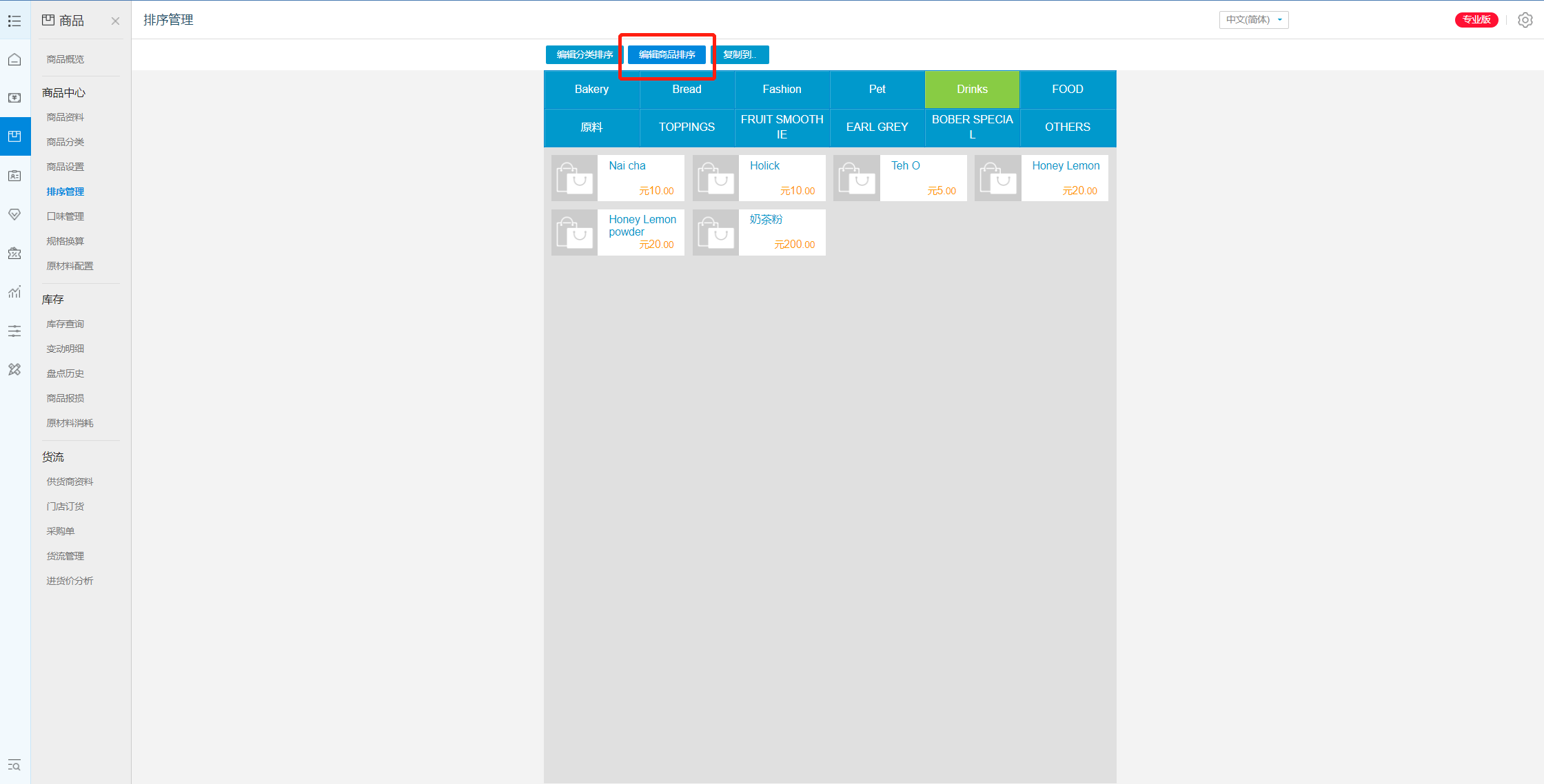Open the 中文(简体) language dropdown
The width and height of the screenshot is (1544, 784).
1253,20
